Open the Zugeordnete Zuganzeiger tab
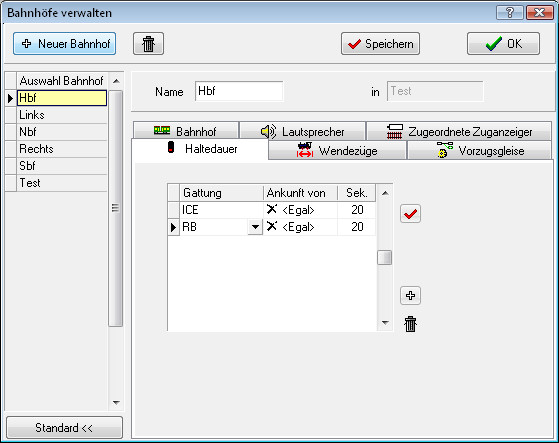The height and width of the screenshot is (443, 559). [x=459, y=131]
